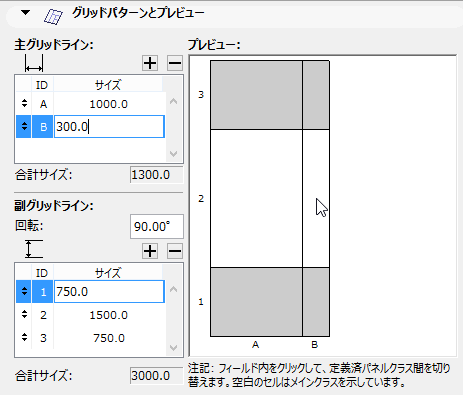Screen dimensions: 463x395
Task: Click scroll down arrow of secondary gridline list
Action: pos(174,348)
